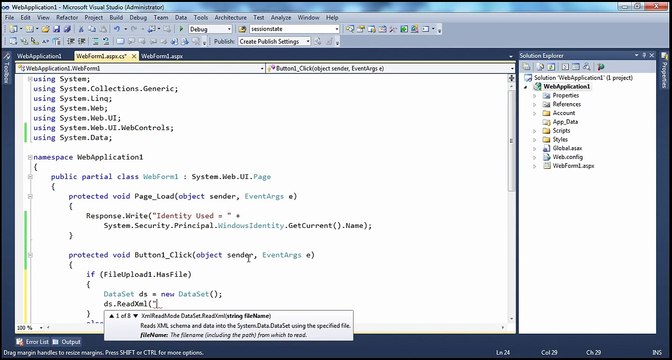Open the Architecture menu
Image resolution: width=672 pixels, height=360 pixels.
(231, 18)
